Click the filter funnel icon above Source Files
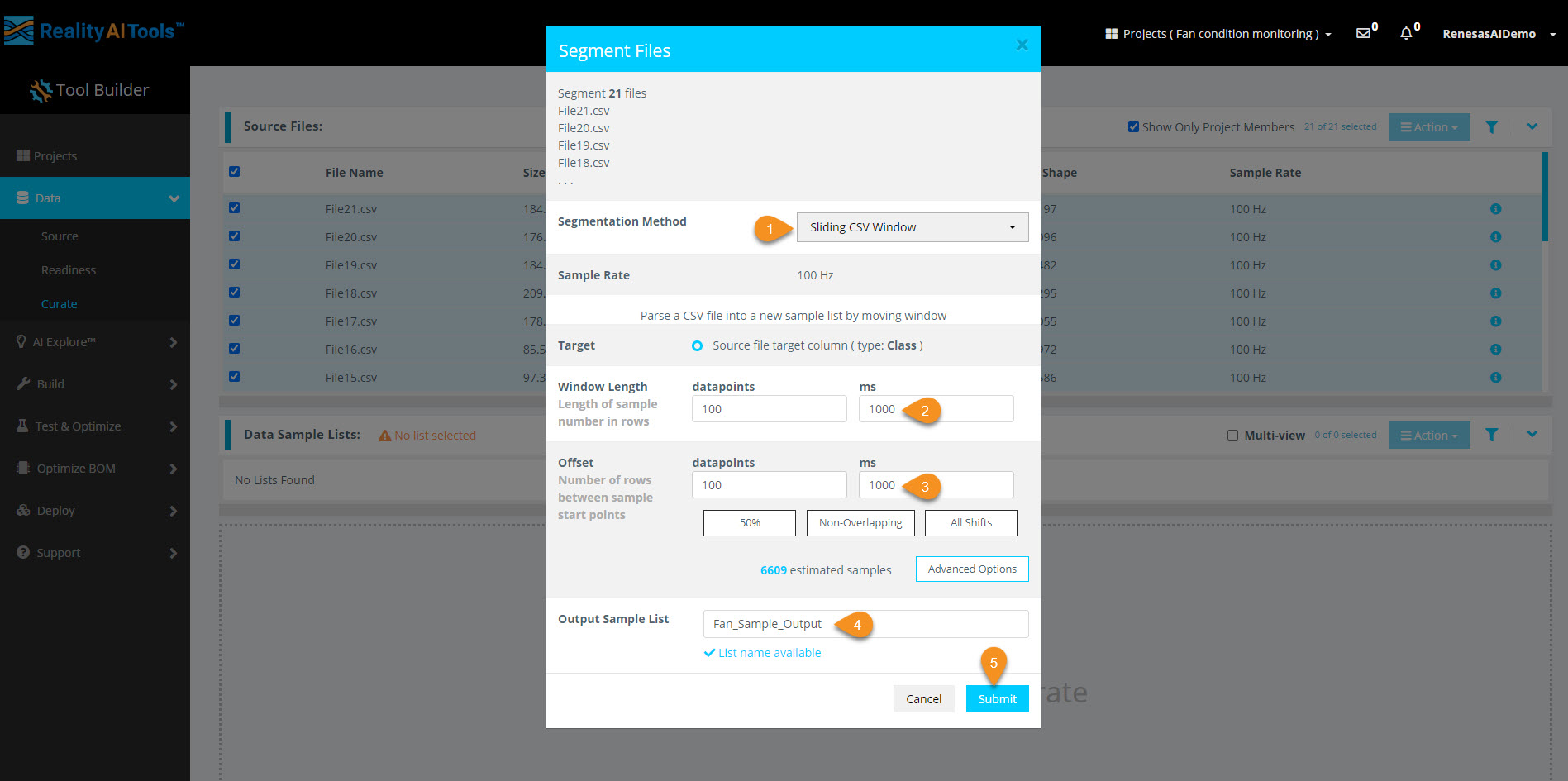 [1492, 126]
